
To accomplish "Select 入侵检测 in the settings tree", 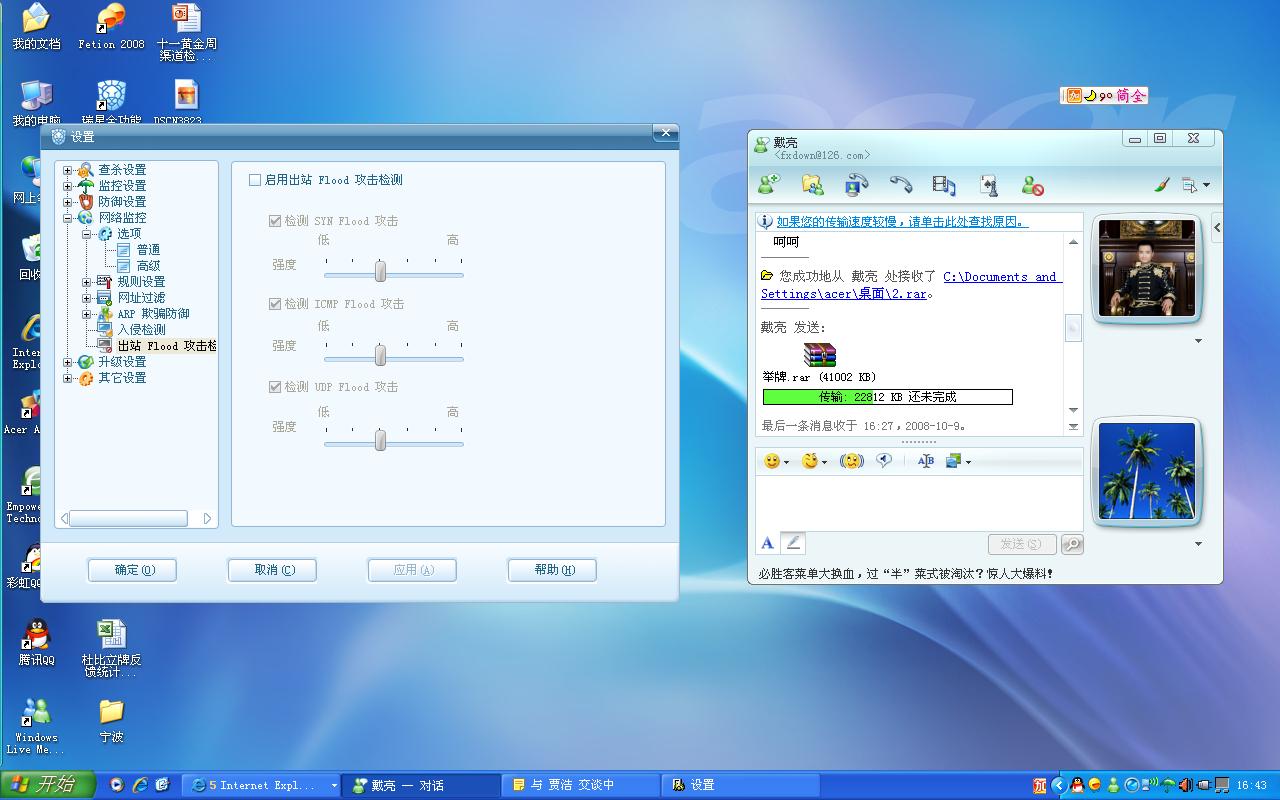I will click(141, 330).
